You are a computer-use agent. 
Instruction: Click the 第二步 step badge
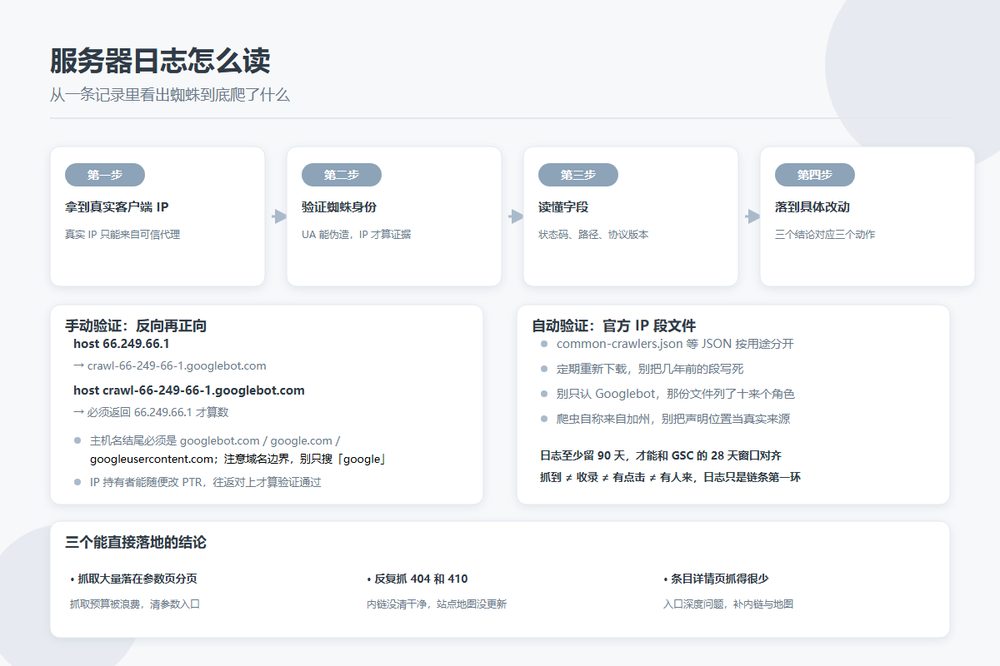(x=341, y=175)
